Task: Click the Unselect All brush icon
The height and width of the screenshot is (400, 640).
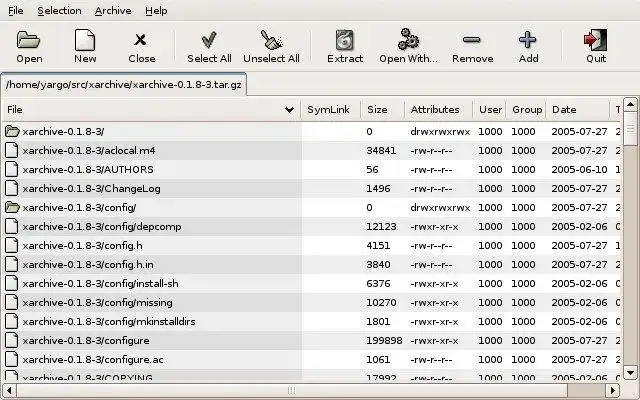Action: [x=271, y=40]
